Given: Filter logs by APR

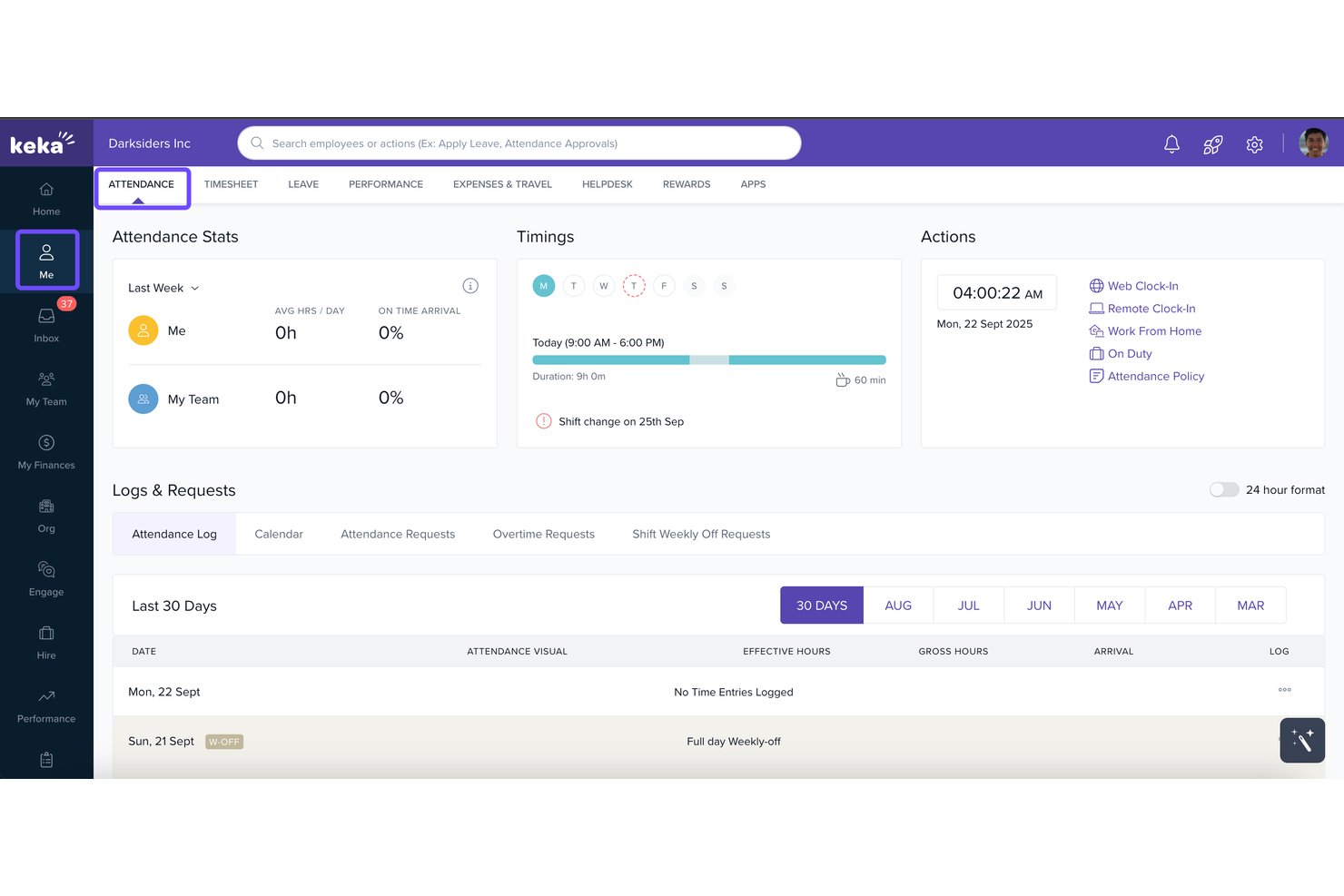Looking at the screenshot, I should coord(1181,606).
